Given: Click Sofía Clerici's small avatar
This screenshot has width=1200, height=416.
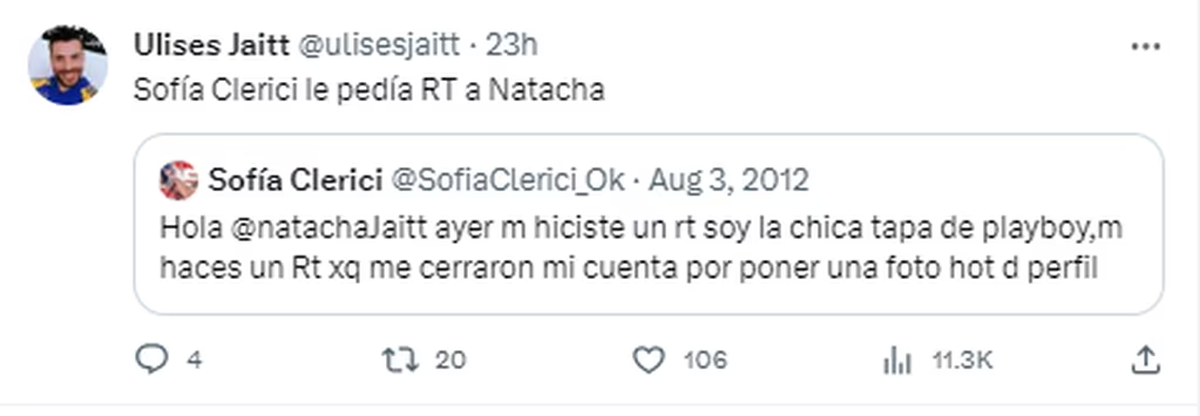Looking at the screenshot, I should (x=179, y=180).
